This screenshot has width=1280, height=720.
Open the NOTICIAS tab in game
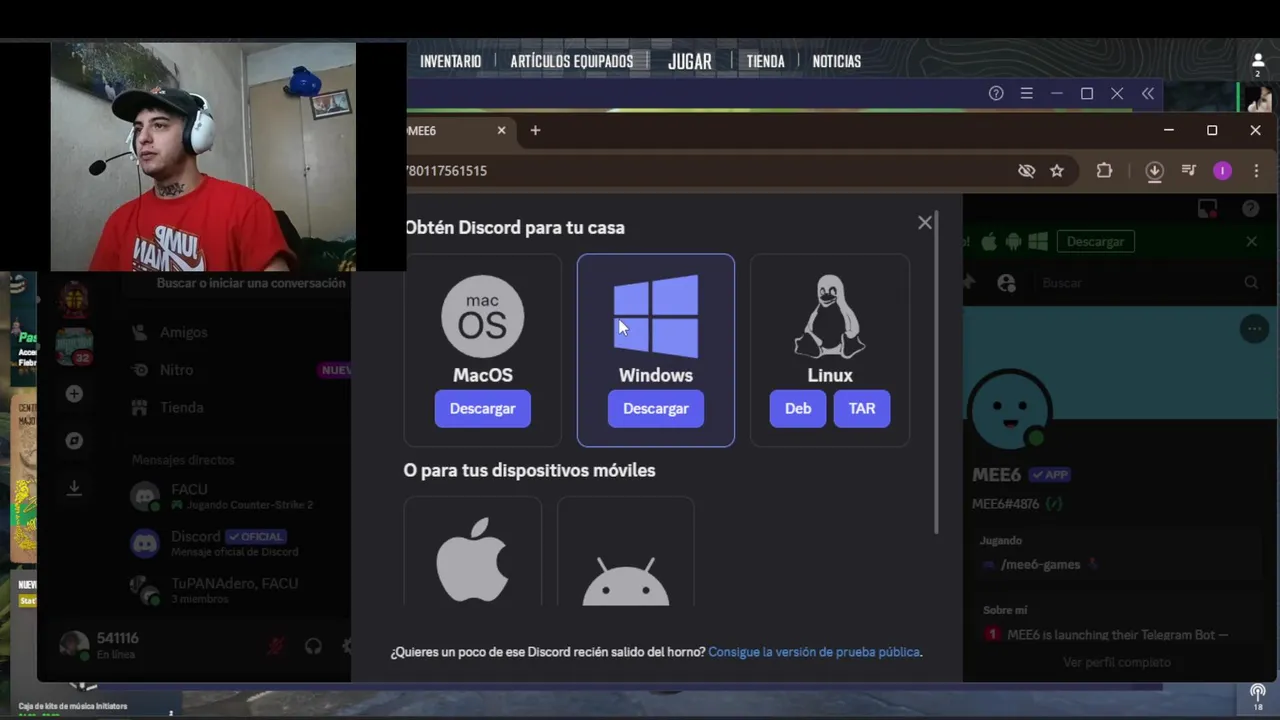coord(837,61)
